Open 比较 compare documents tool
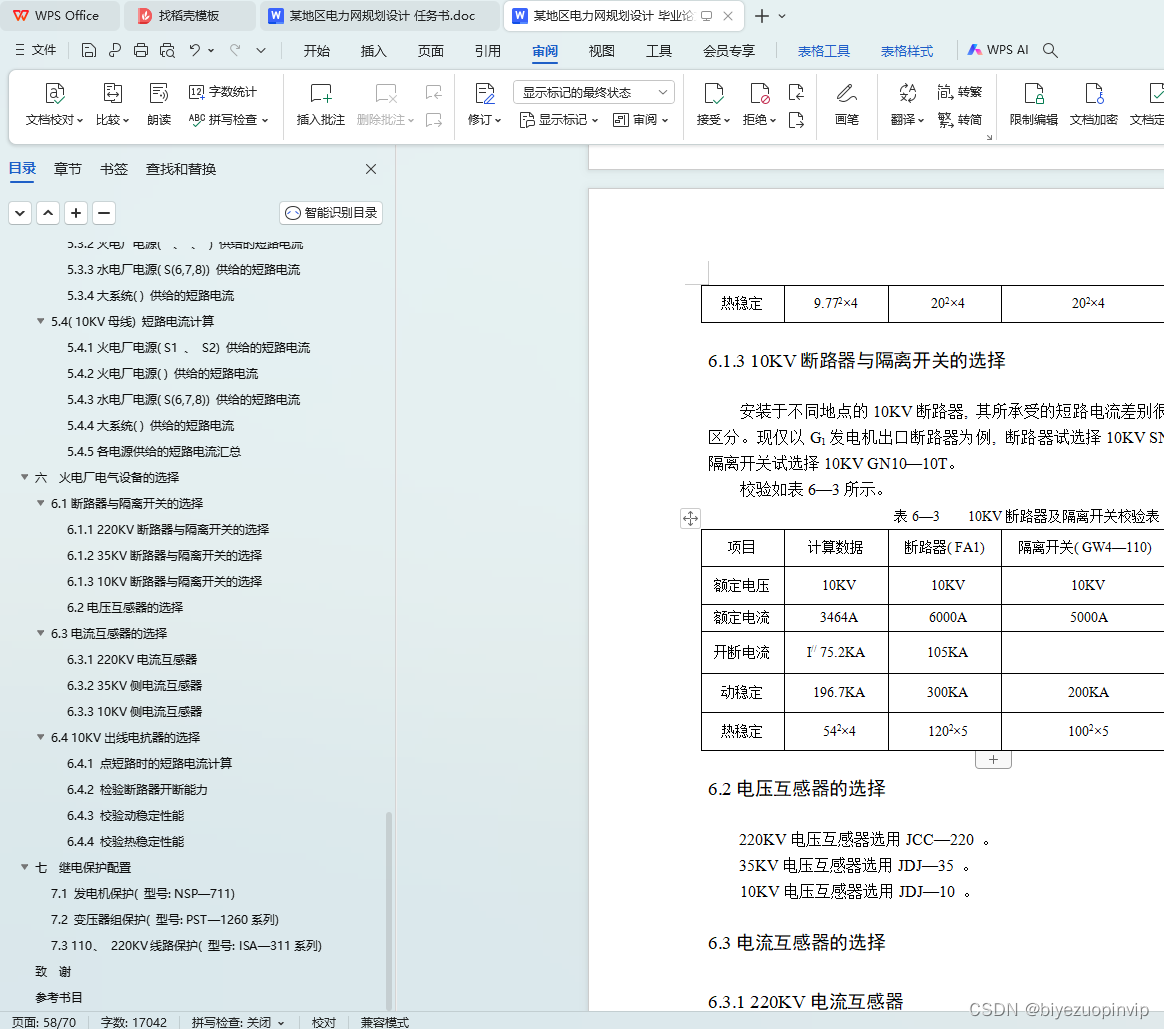The height and width of the screenshot is (1029, 1164). pos(112,104)
